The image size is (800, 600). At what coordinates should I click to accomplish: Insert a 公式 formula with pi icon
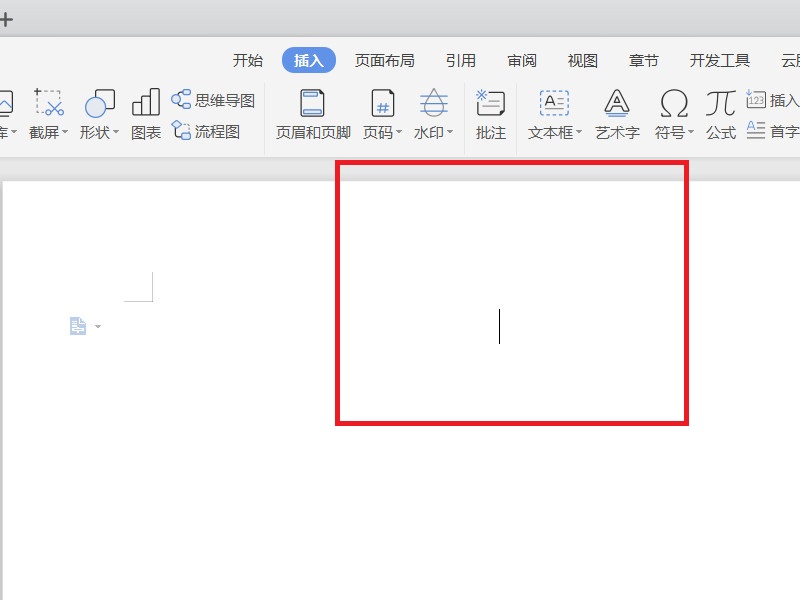coord(720,115)
